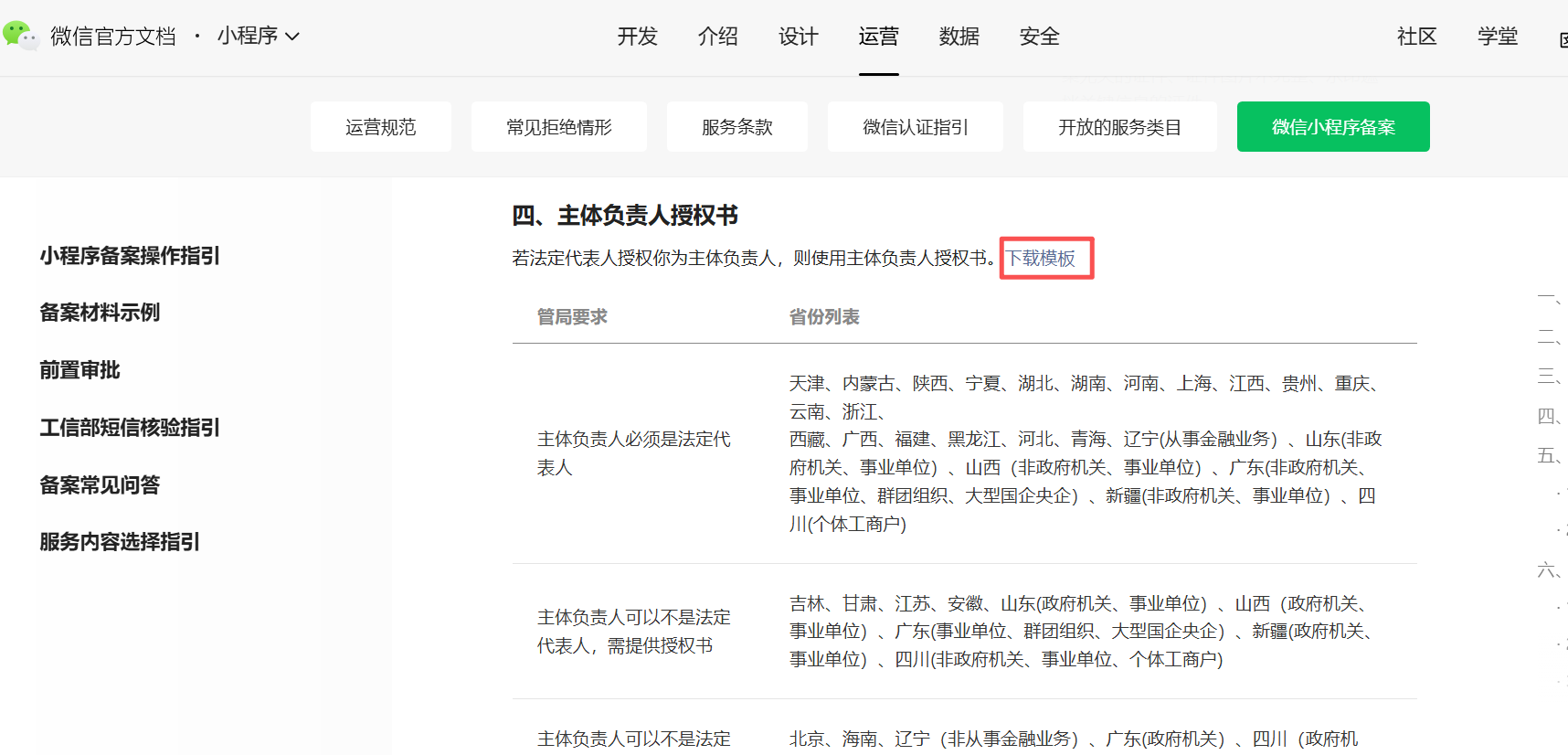This screenshot has height=755, width=1568.
Task: Select the 运营规范 sub-tab
Action: (380, 127)
